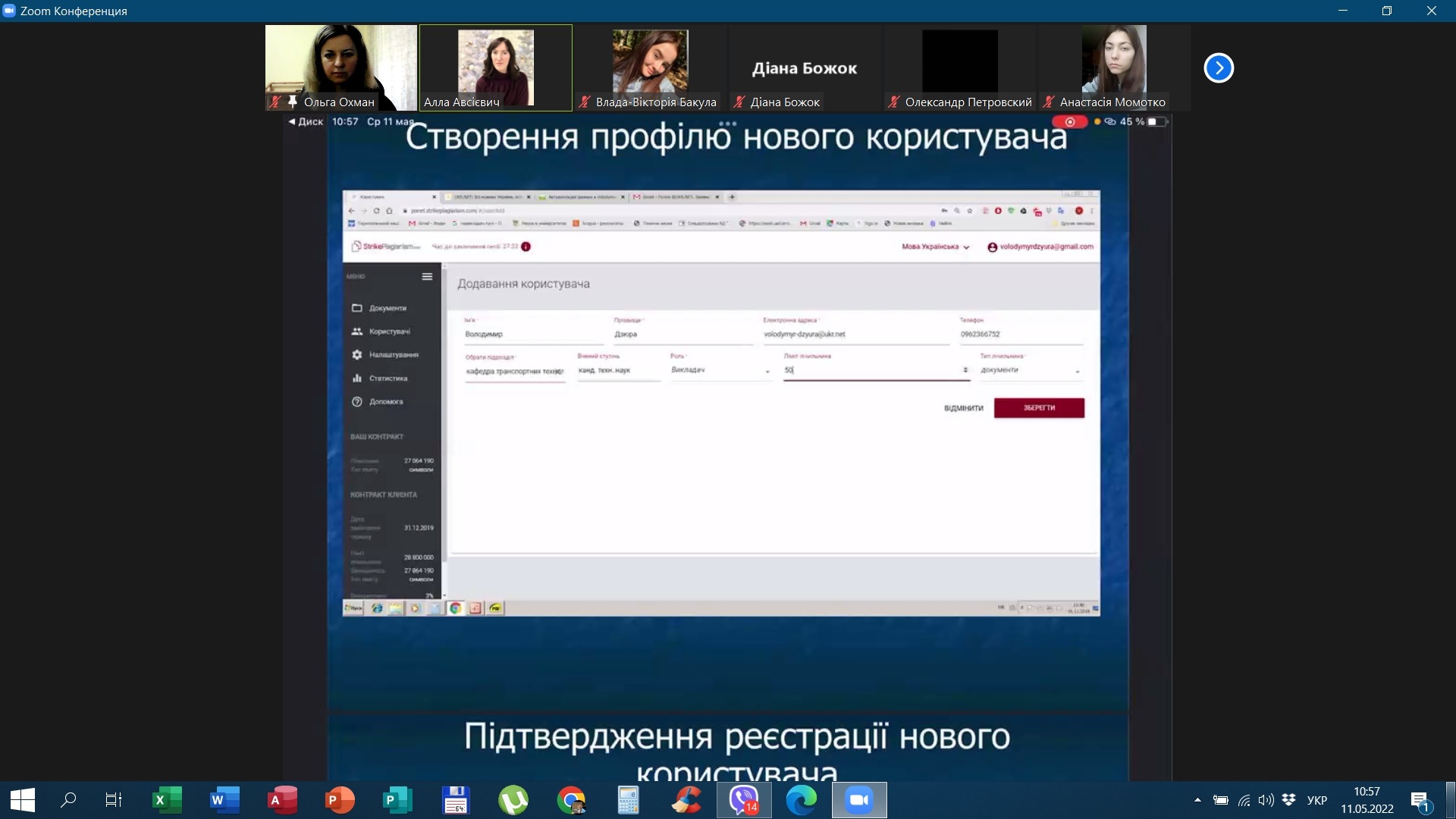Viewport: 1456px width, 819px height.
Task: Open uTorrent from the taskbar
Action: pos(513,800)
